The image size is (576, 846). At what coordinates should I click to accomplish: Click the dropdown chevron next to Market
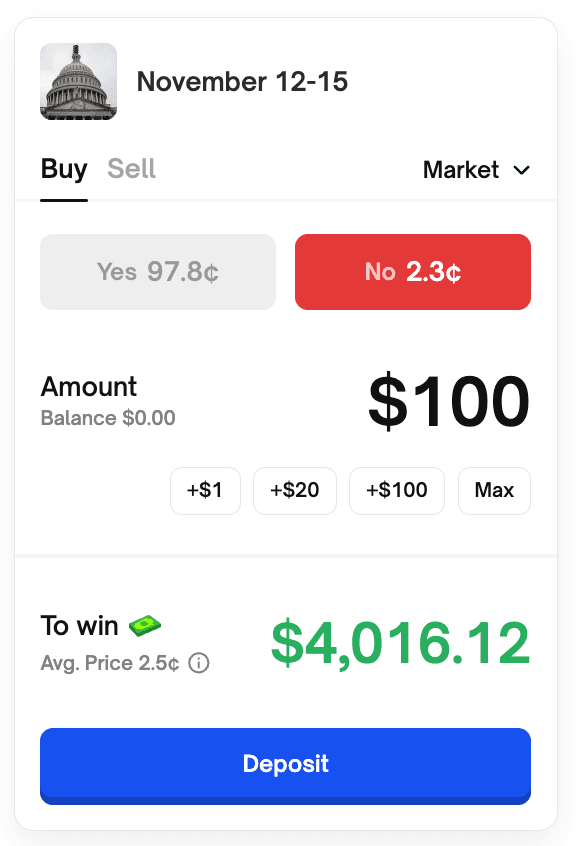[521, 171]
